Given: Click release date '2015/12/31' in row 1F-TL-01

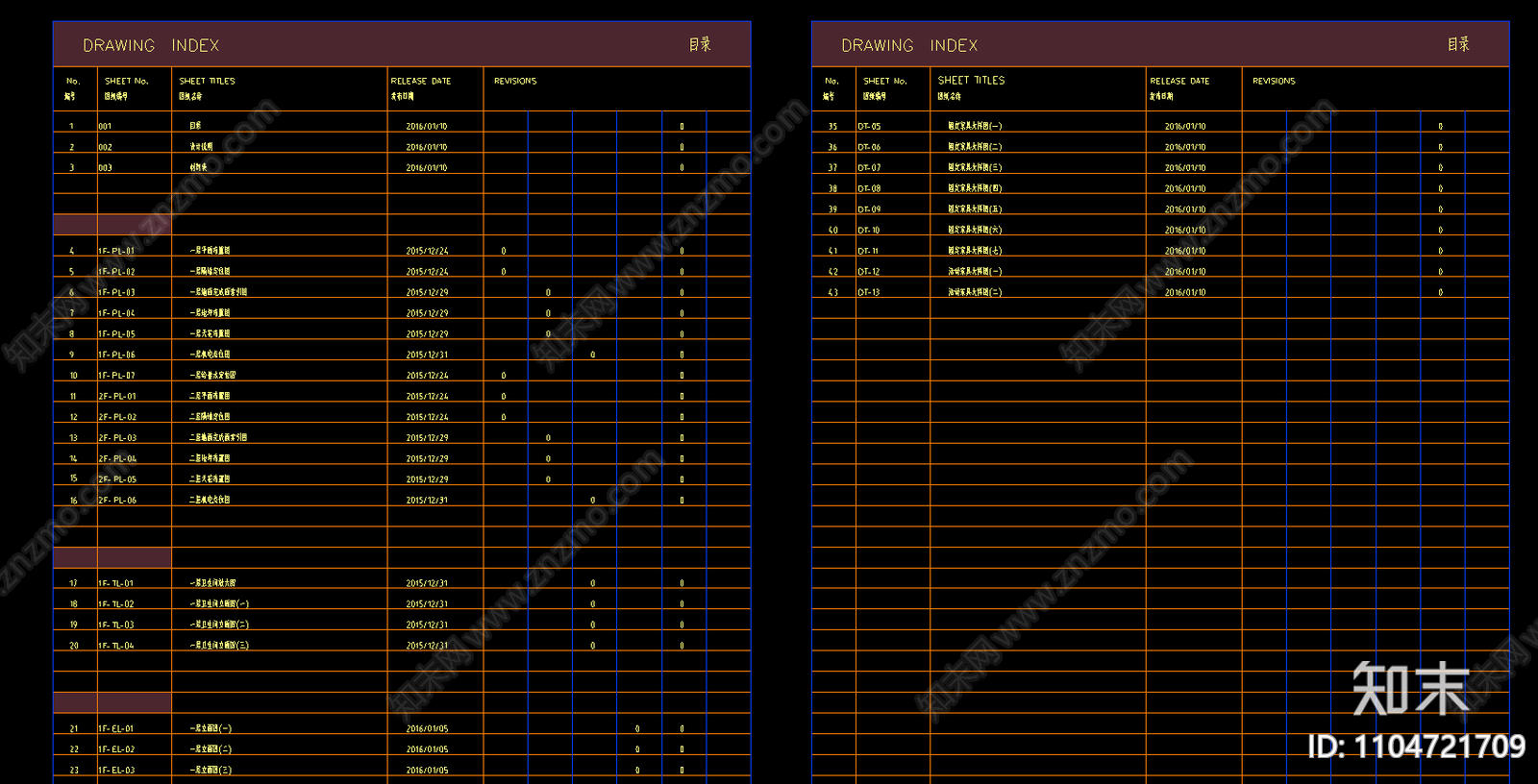Looking at the screenshot, I should (427, 583).
